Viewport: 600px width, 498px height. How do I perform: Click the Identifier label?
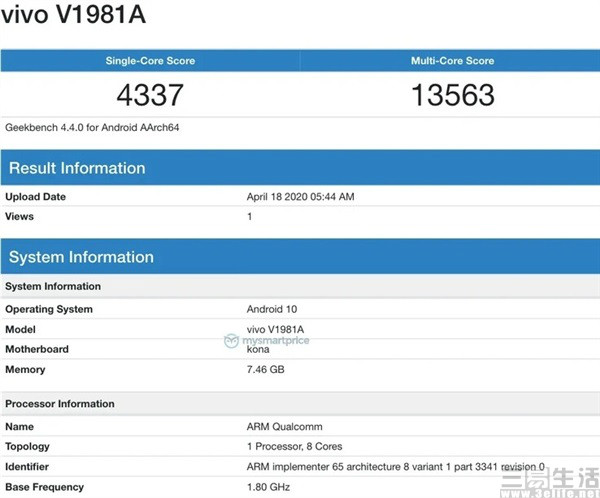click(27, 467)
